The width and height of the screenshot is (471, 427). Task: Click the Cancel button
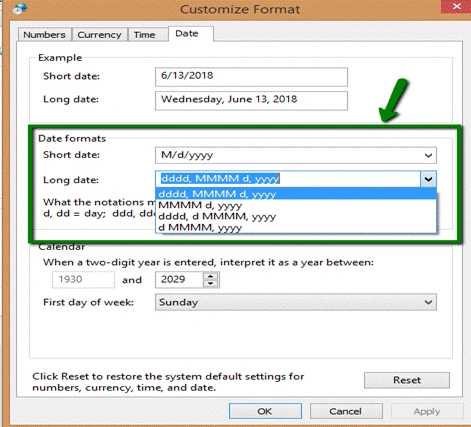[x=346, y=411]
